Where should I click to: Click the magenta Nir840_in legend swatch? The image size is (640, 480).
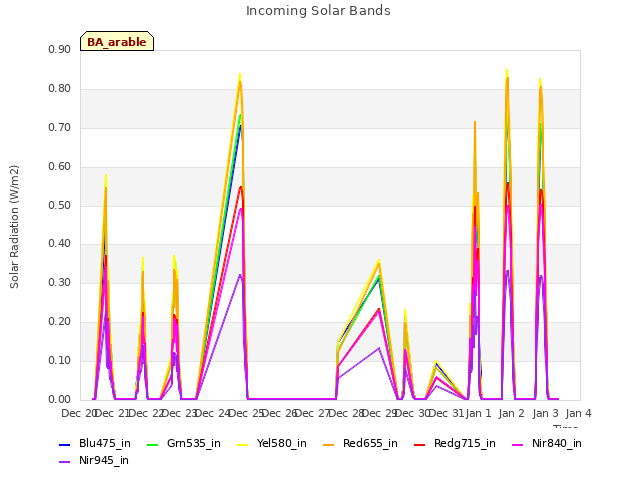point(518,444)
